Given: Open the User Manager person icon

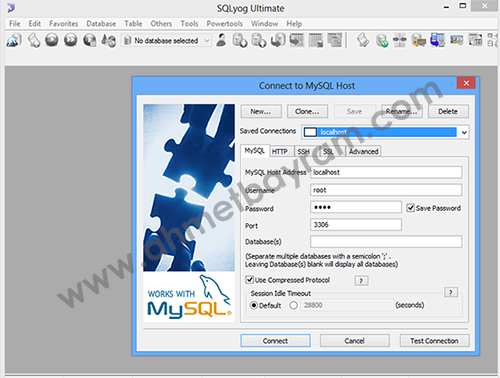Looking at the screenshot, I should [221, 40].
